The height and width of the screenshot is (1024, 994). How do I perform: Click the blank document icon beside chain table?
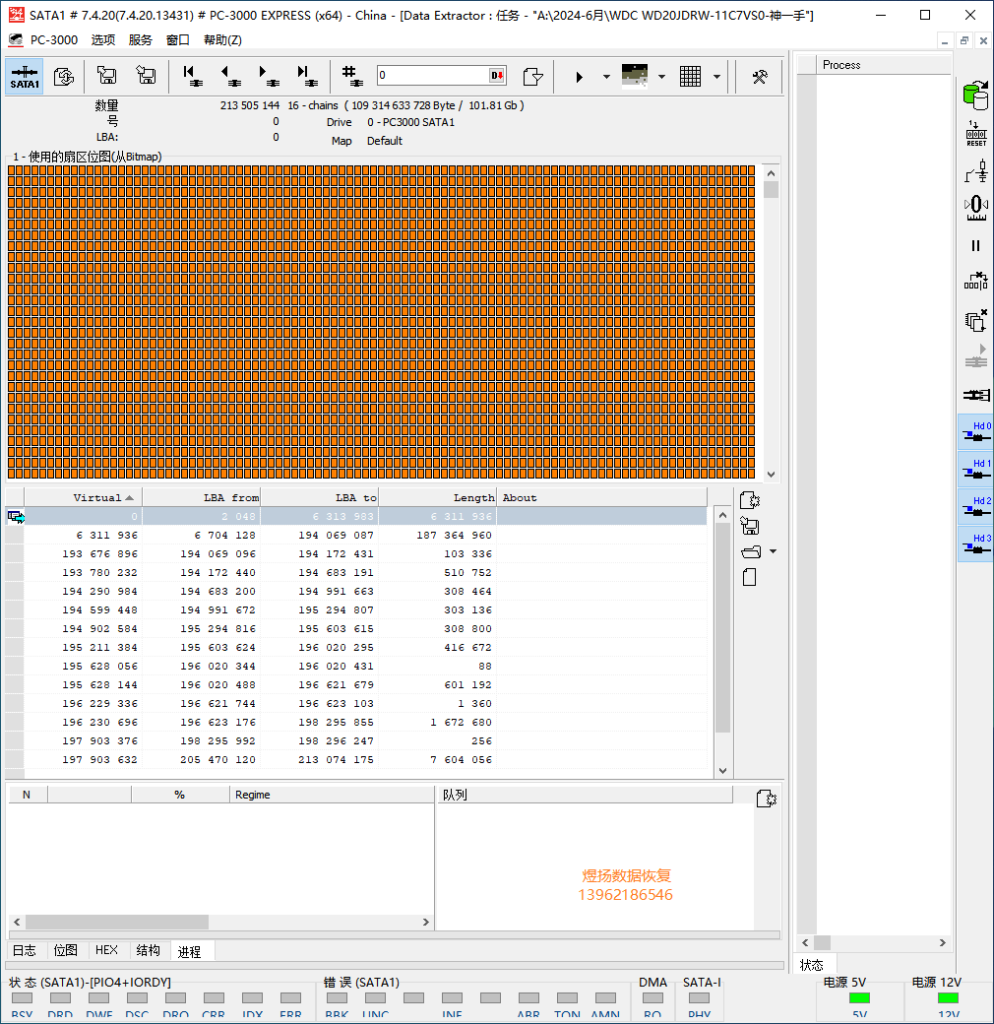750,577
